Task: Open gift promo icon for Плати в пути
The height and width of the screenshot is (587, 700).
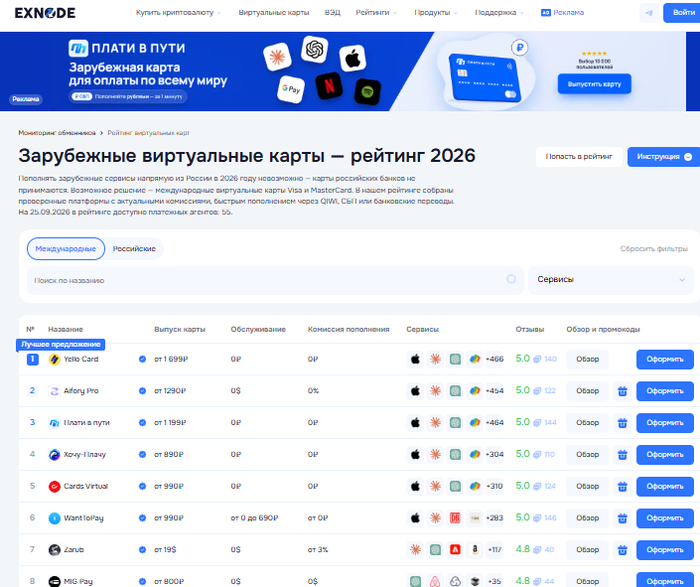Action: 622,423
